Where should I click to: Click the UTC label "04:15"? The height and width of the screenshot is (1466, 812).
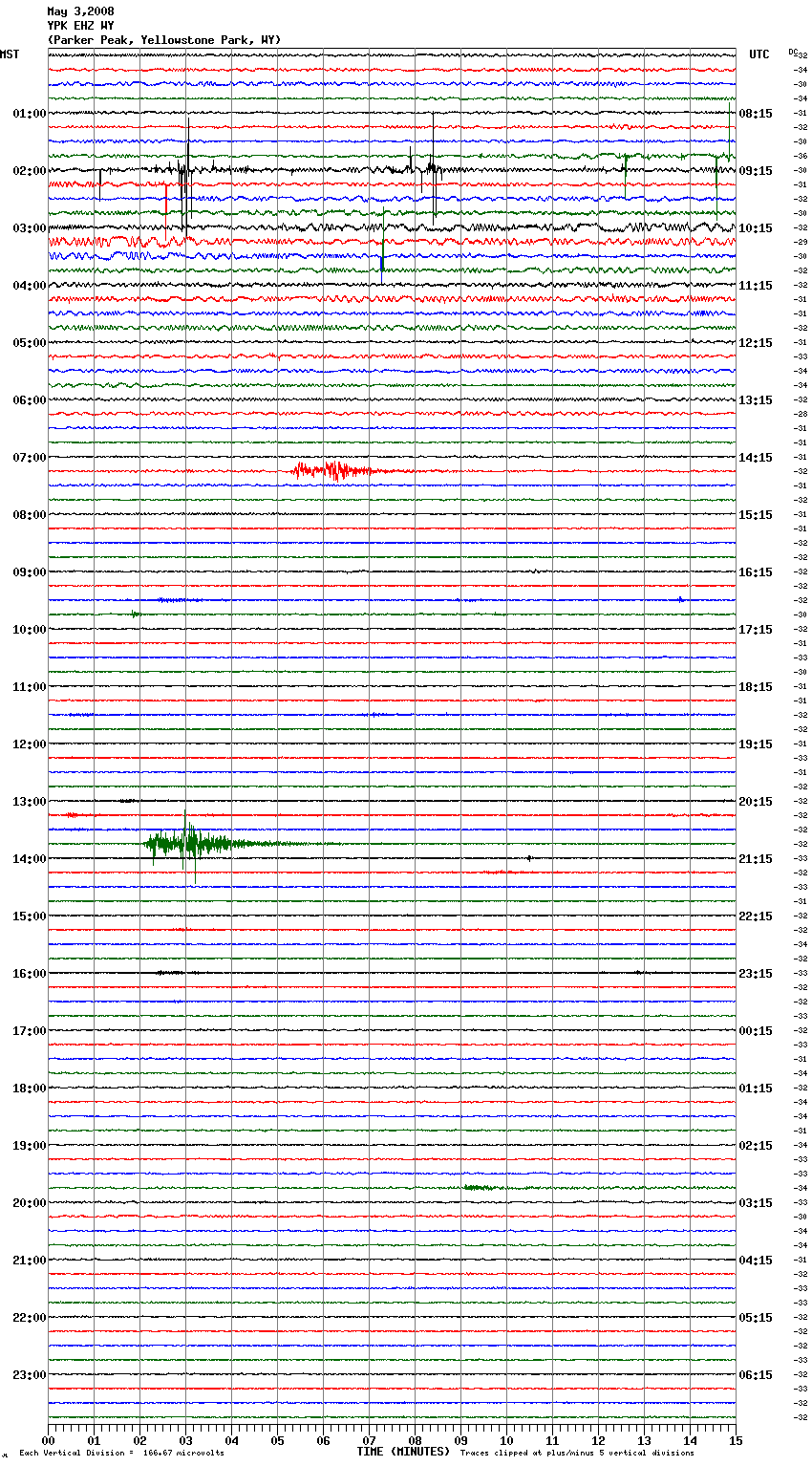tap(756, 1261)
